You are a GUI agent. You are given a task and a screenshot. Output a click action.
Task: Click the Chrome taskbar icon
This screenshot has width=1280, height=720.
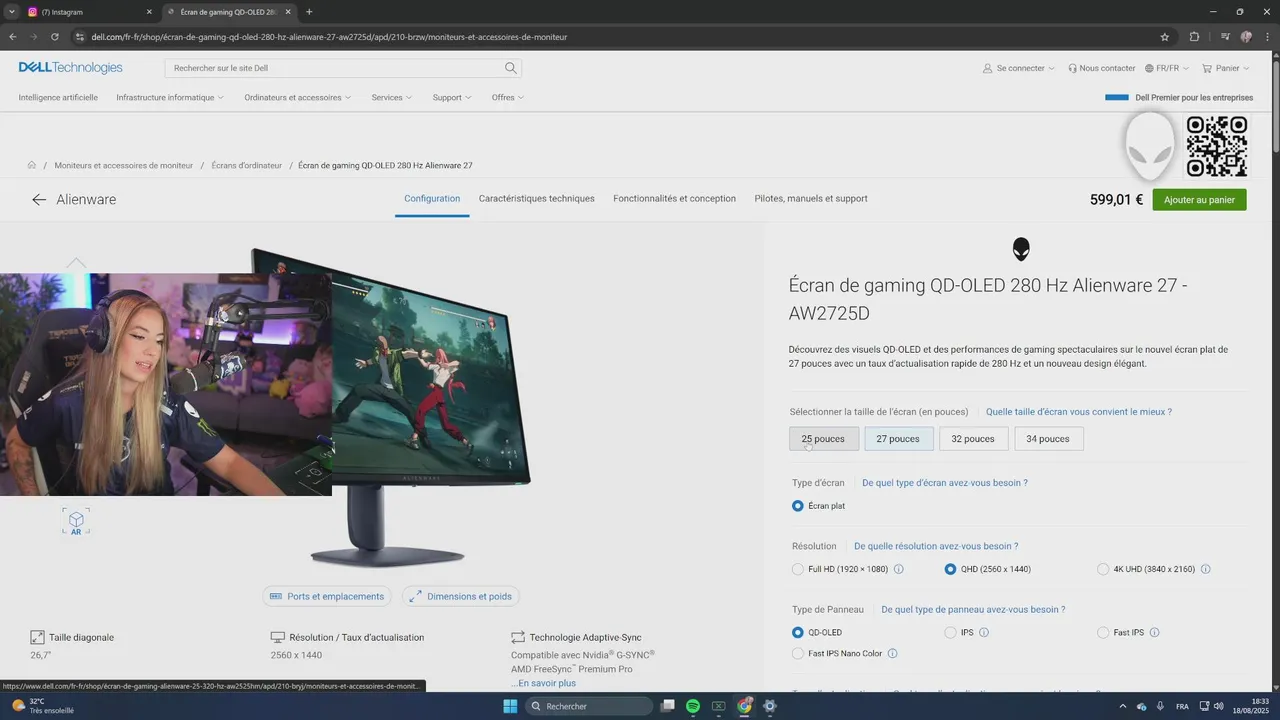(744, 706)
